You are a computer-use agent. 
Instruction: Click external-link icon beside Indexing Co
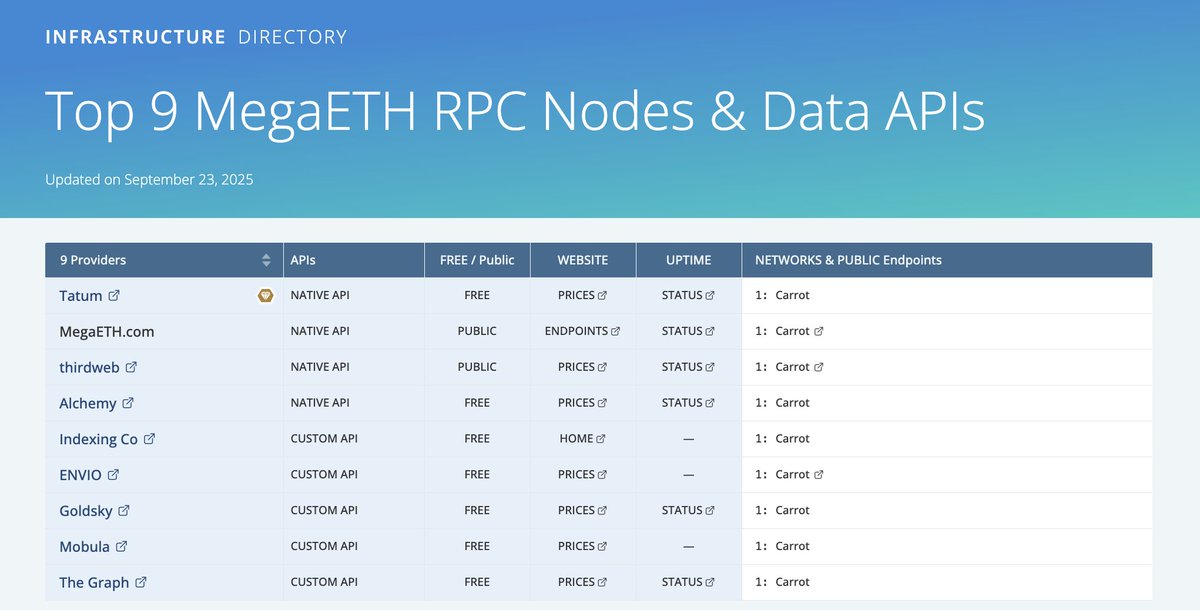(150, 439)
